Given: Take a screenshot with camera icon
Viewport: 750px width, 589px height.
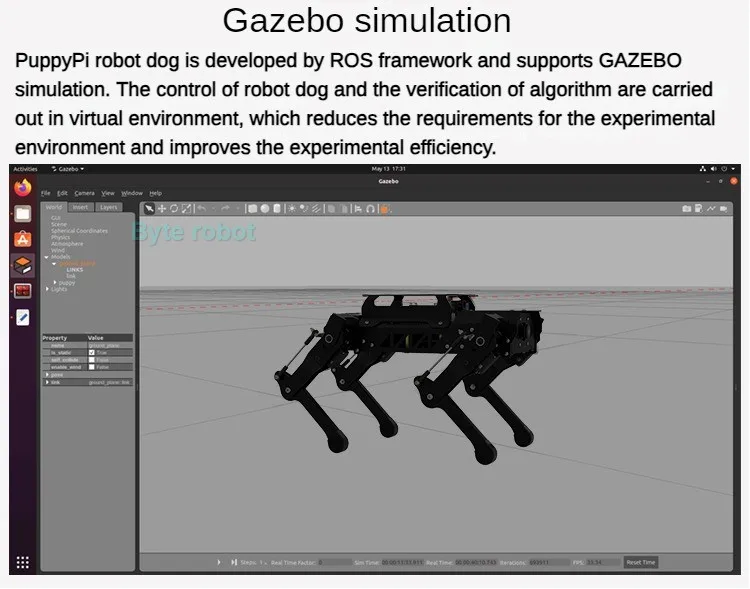Looking at the screenshot, I should click(686, 209).
